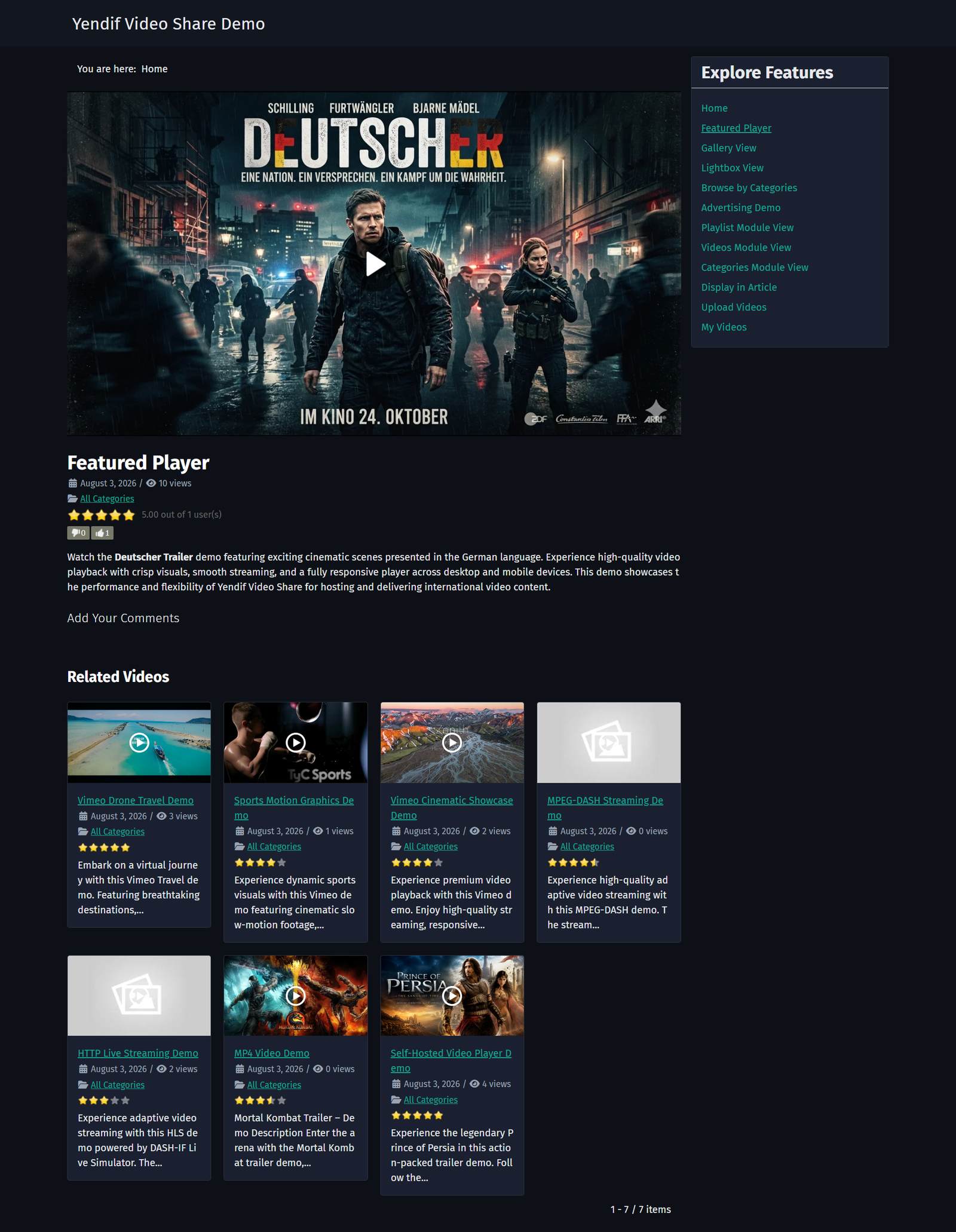The image size is (956, 1232).
Task: Open Vimeo Cinematic Showcase Demo title link
Action: pyautogui.click(x=452, y=807)
